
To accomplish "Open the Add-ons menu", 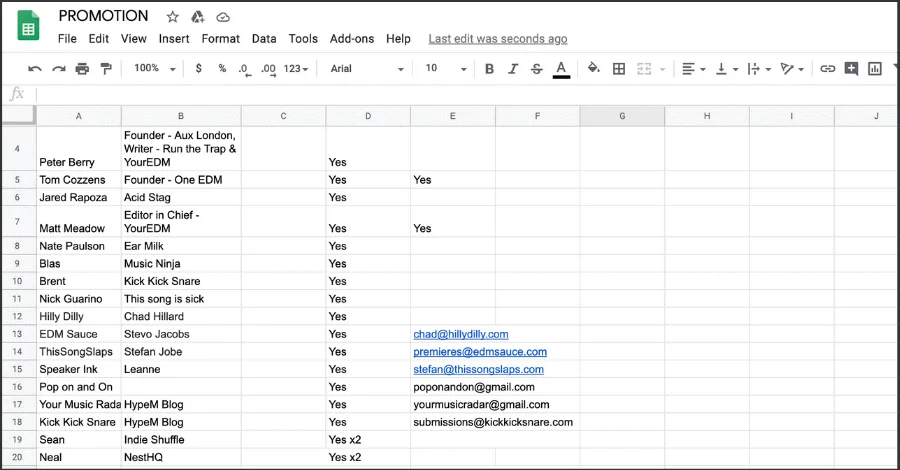I will [352, 38].
